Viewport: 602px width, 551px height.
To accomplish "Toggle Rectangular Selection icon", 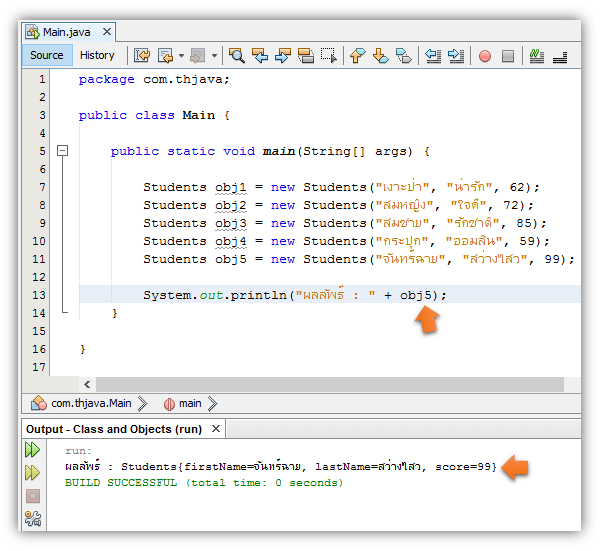I will pyautogui.click(x=329, y=56).
